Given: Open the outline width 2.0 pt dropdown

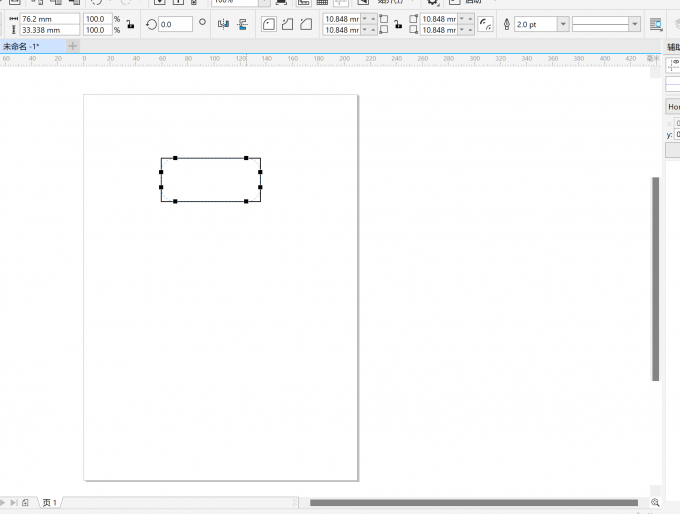Looking at the screenshot, I should (563, 24).
